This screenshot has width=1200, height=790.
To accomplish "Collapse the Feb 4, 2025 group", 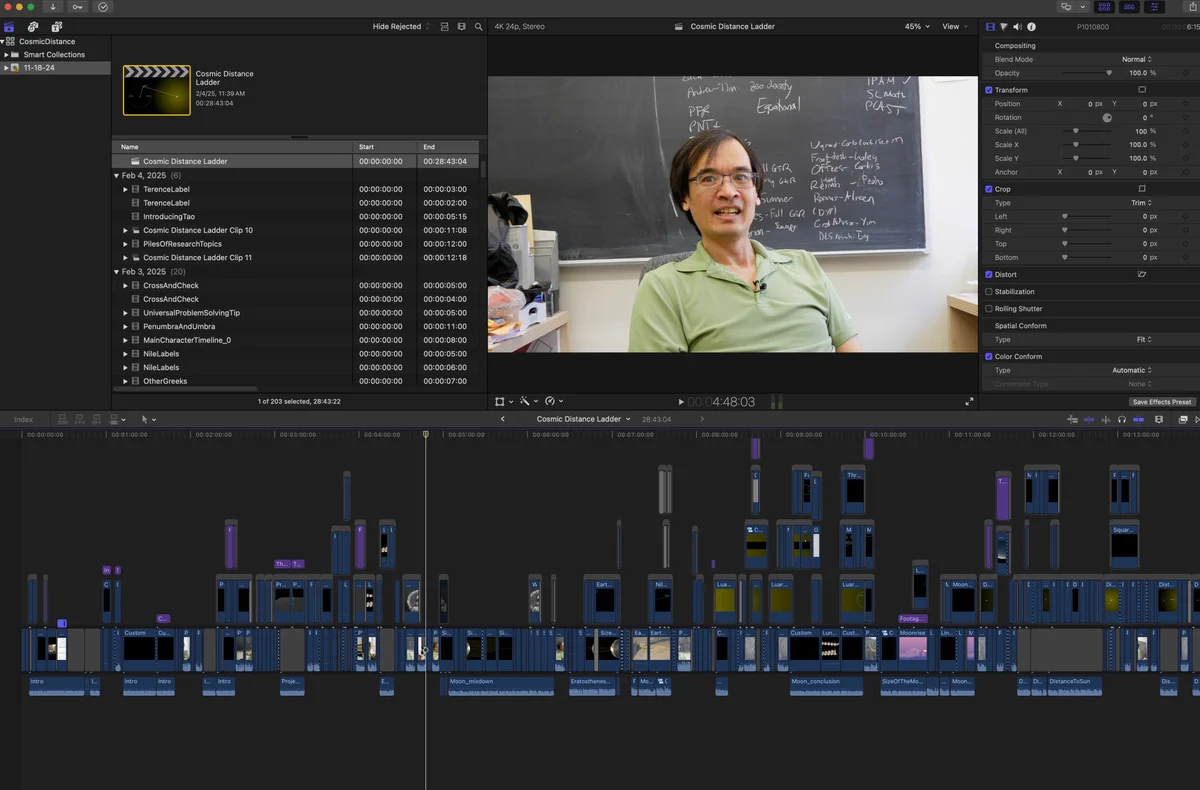I will pyautogui.click(x=116, y=175).
